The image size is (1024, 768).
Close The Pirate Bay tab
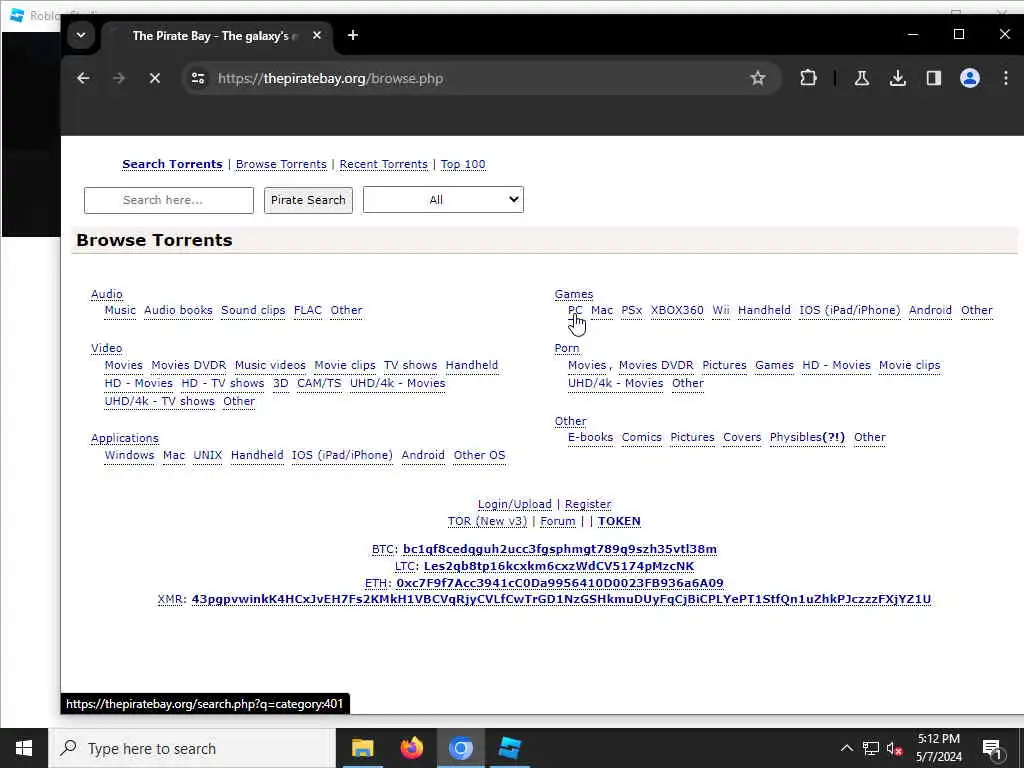[x=317, y=35]
